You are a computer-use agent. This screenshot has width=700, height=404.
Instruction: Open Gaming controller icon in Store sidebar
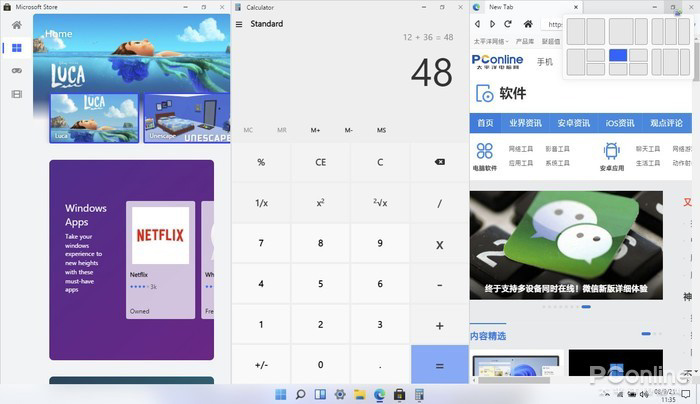17,71
